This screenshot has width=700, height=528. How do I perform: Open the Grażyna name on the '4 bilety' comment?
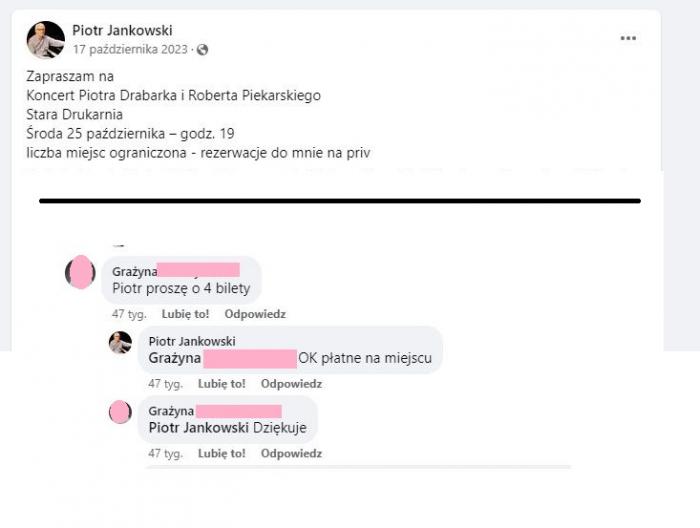click(134, 271)
